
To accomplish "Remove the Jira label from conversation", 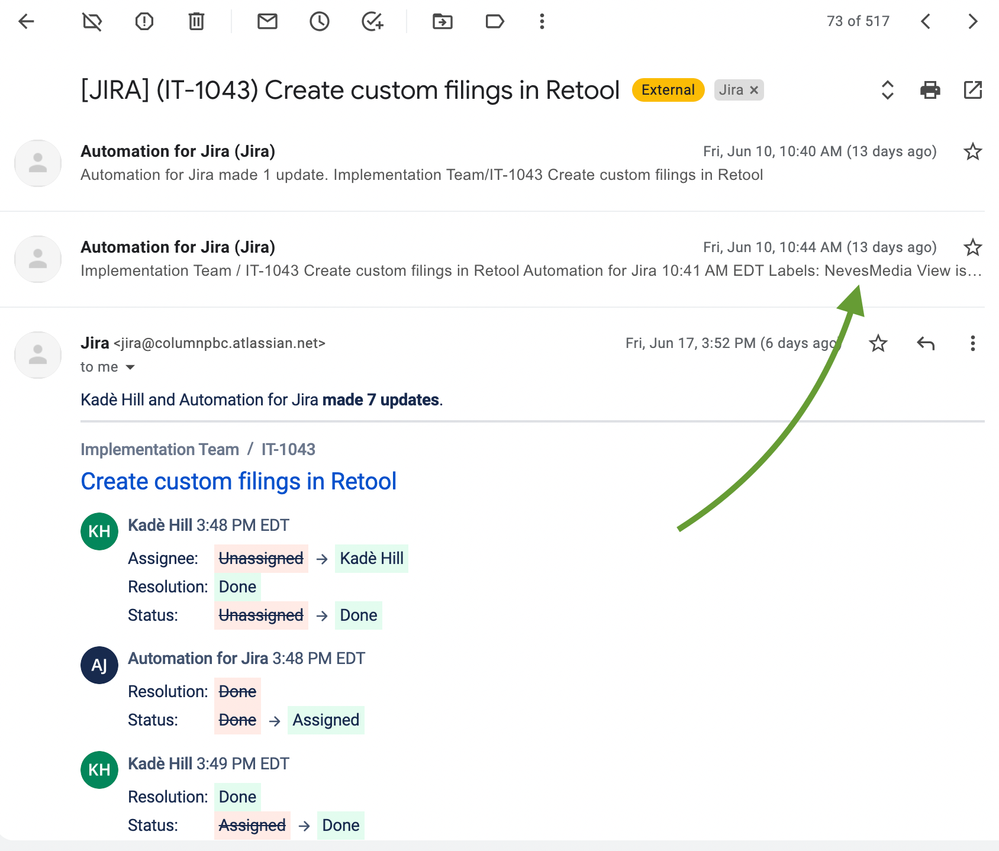I will 754,90.
